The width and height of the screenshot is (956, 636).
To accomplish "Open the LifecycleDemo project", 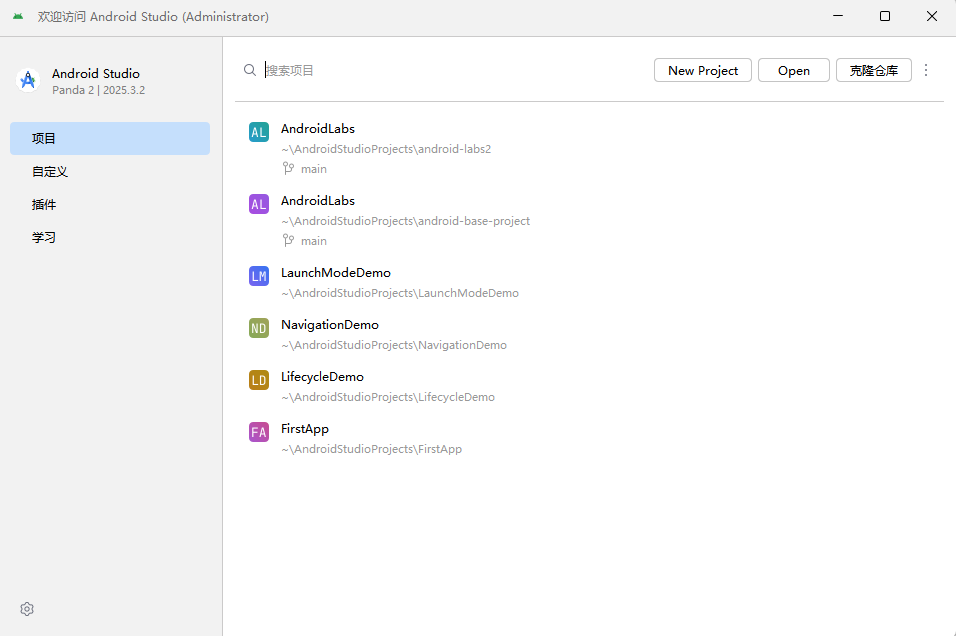I will click(589, 387).
